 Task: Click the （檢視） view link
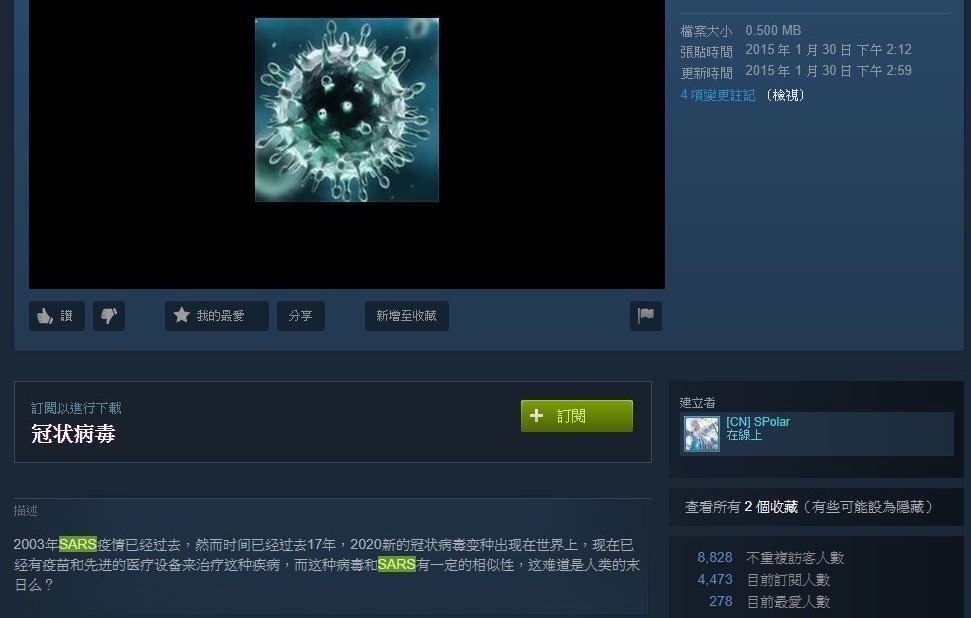[785, 95]
